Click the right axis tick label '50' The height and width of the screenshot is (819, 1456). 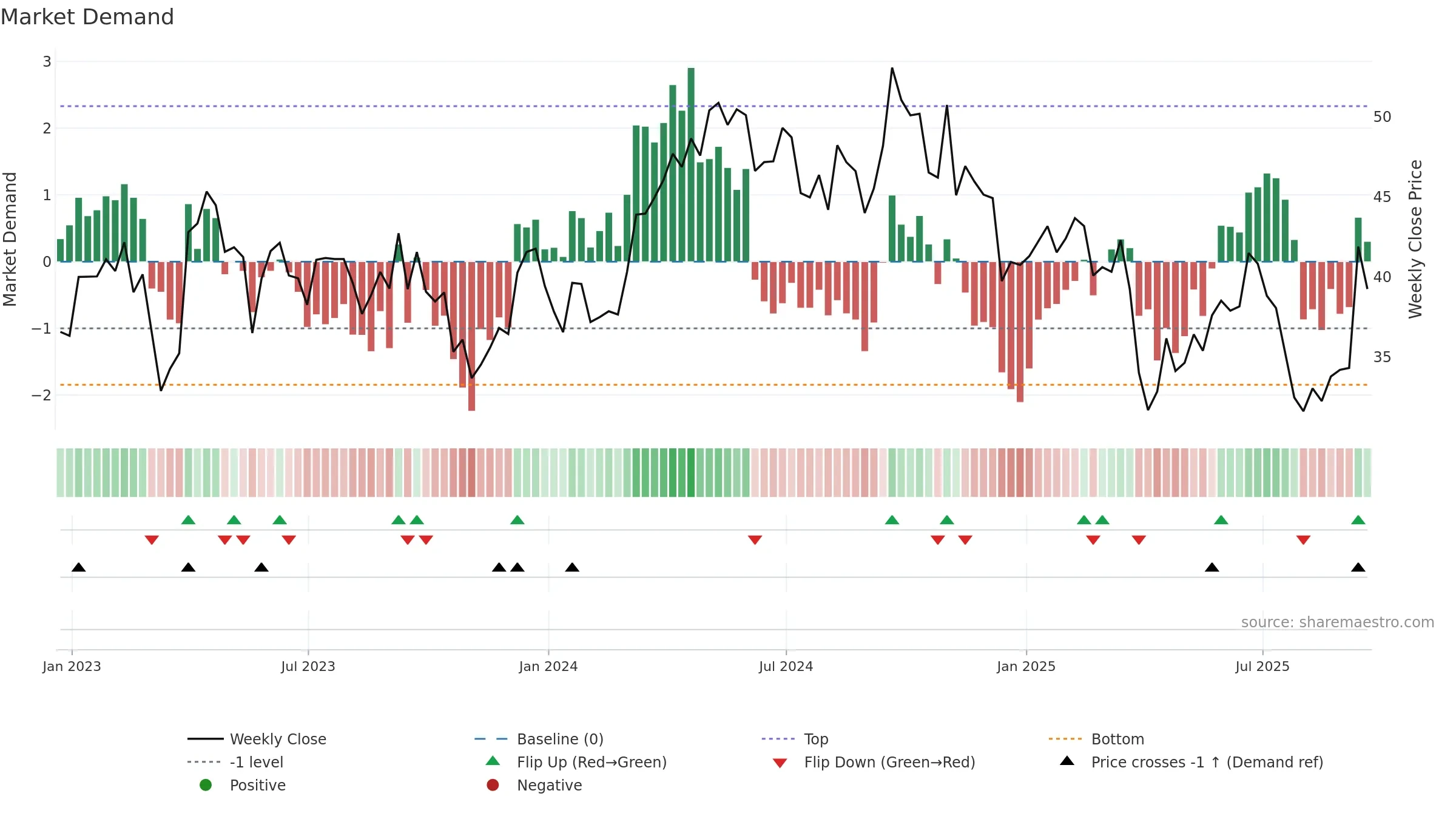point(1383,116)
